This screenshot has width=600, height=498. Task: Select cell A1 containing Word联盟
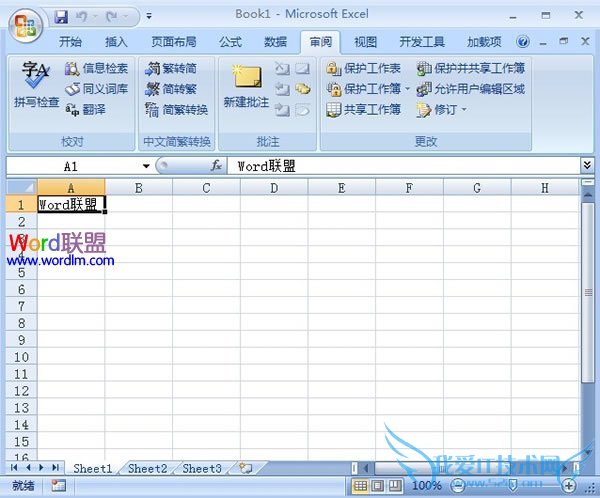click(71, 204)
